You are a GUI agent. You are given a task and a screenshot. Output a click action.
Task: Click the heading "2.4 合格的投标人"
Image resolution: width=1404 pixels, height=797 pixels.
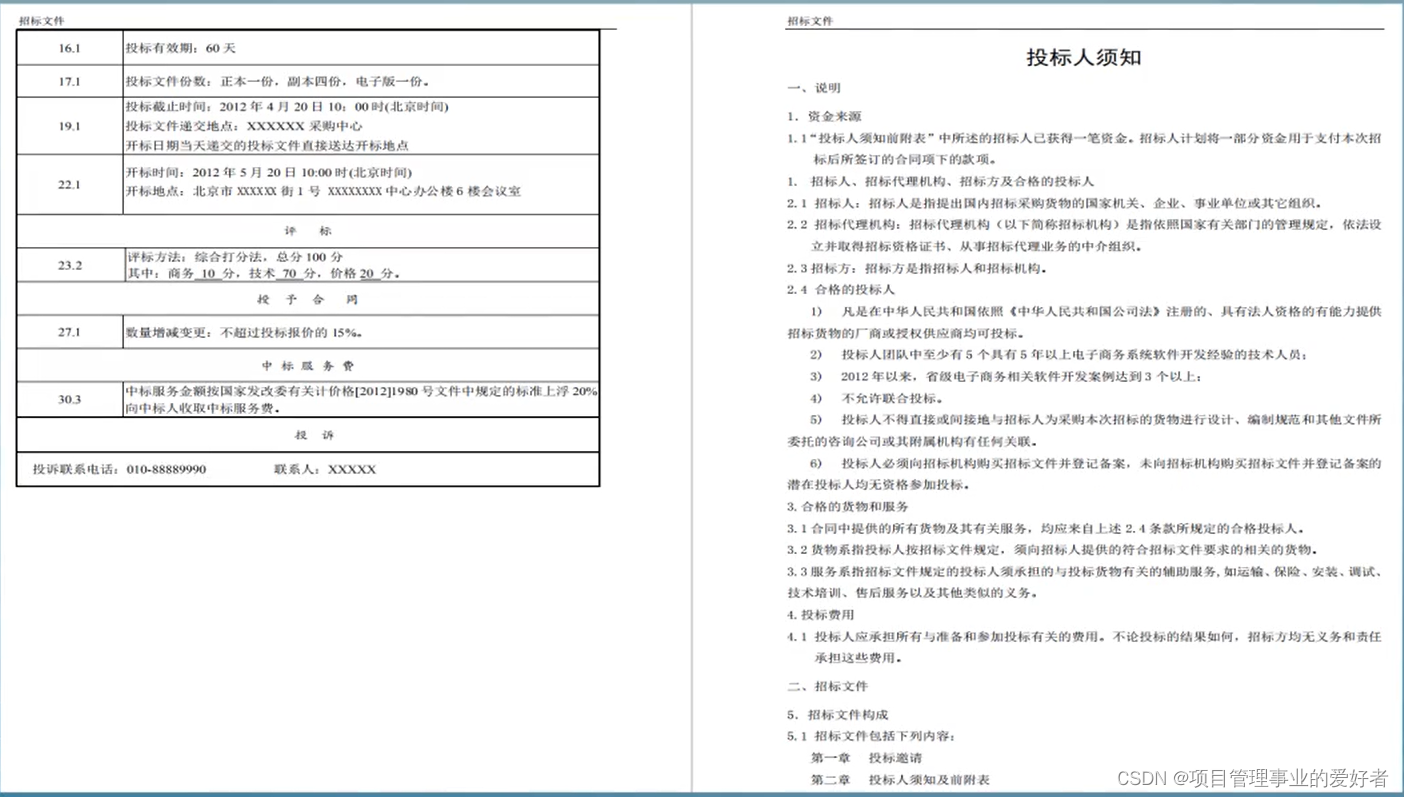click(x=841, y=290)
